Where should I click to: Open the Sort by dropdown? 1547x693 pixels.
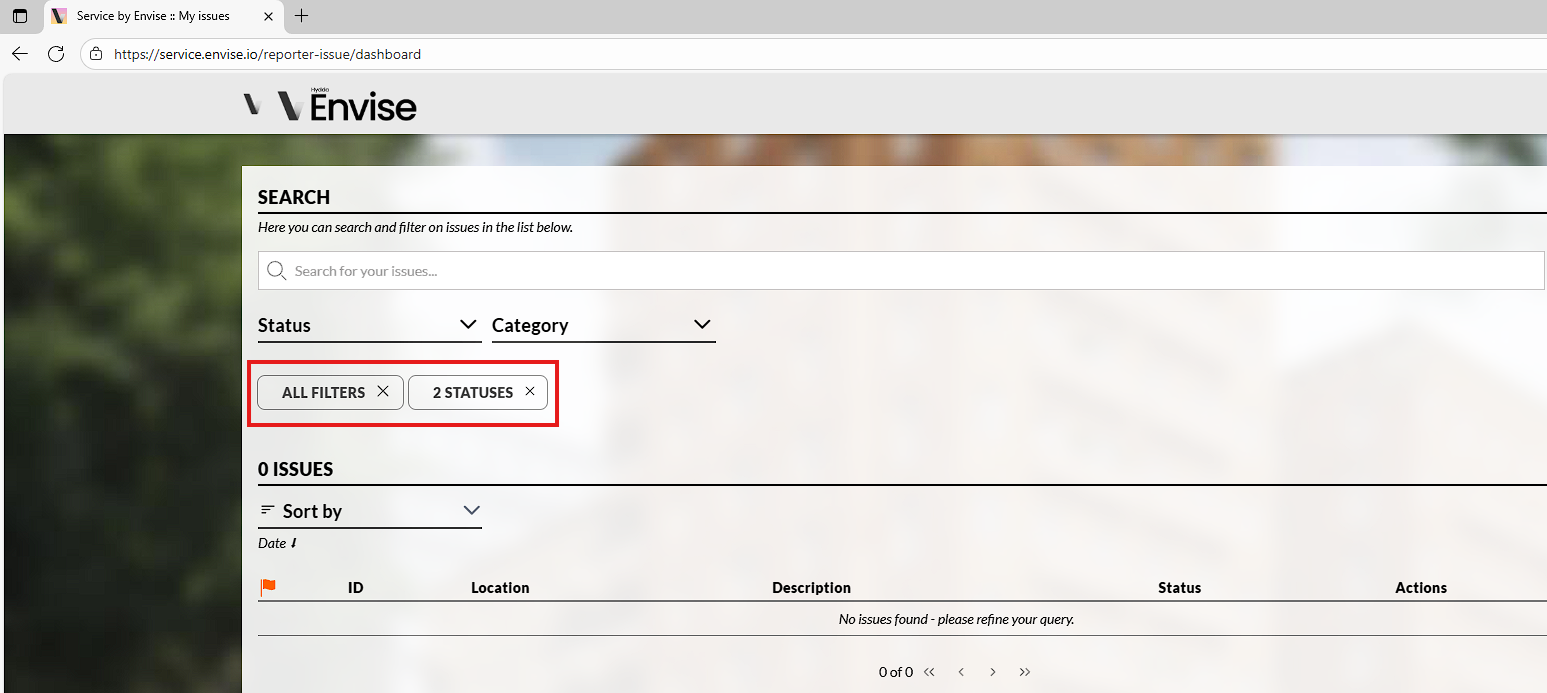click(369, 511)
